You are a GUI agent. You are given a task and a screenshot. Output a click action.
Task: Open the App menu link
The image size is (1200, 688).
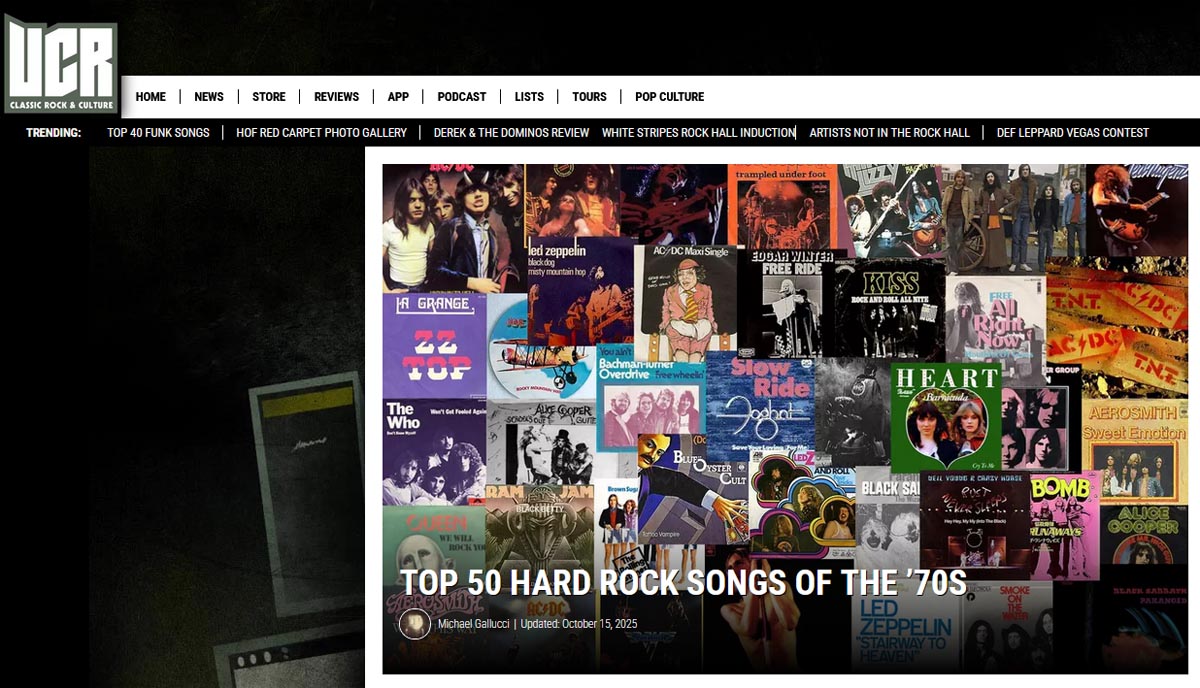click(x=398, y=97)
